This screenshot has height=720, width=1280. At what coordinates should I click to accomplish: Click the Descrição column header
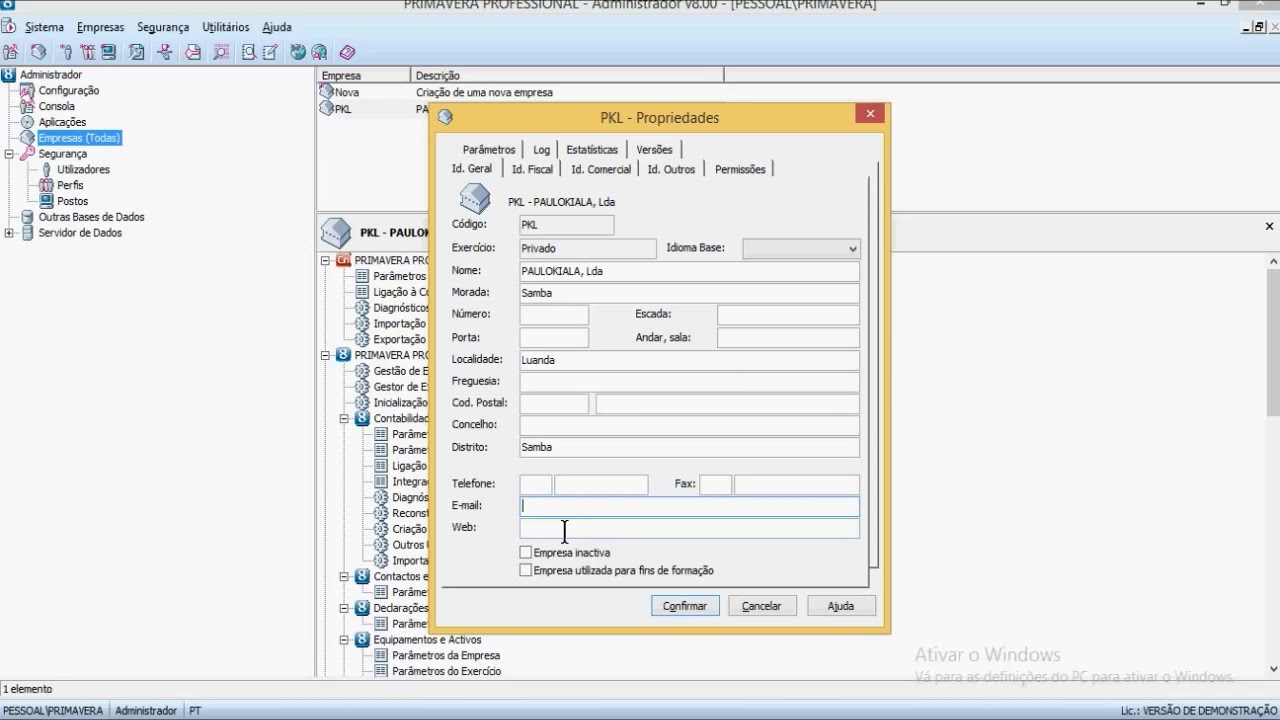pyautogui.click(x=567, y=75)
